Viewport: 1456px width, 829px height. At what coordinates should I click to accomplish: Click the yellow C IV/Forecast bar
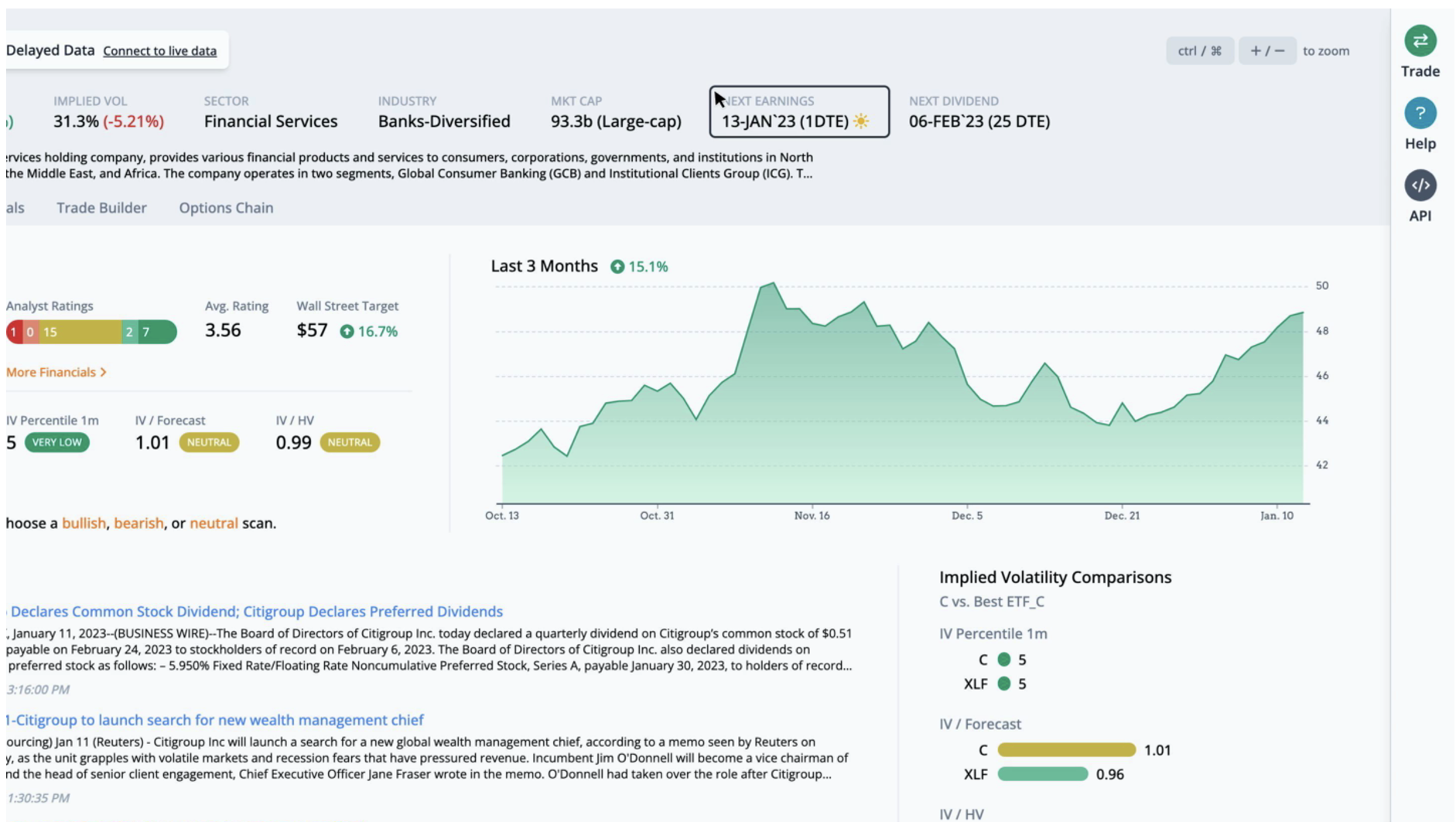tap(1066, 750)
